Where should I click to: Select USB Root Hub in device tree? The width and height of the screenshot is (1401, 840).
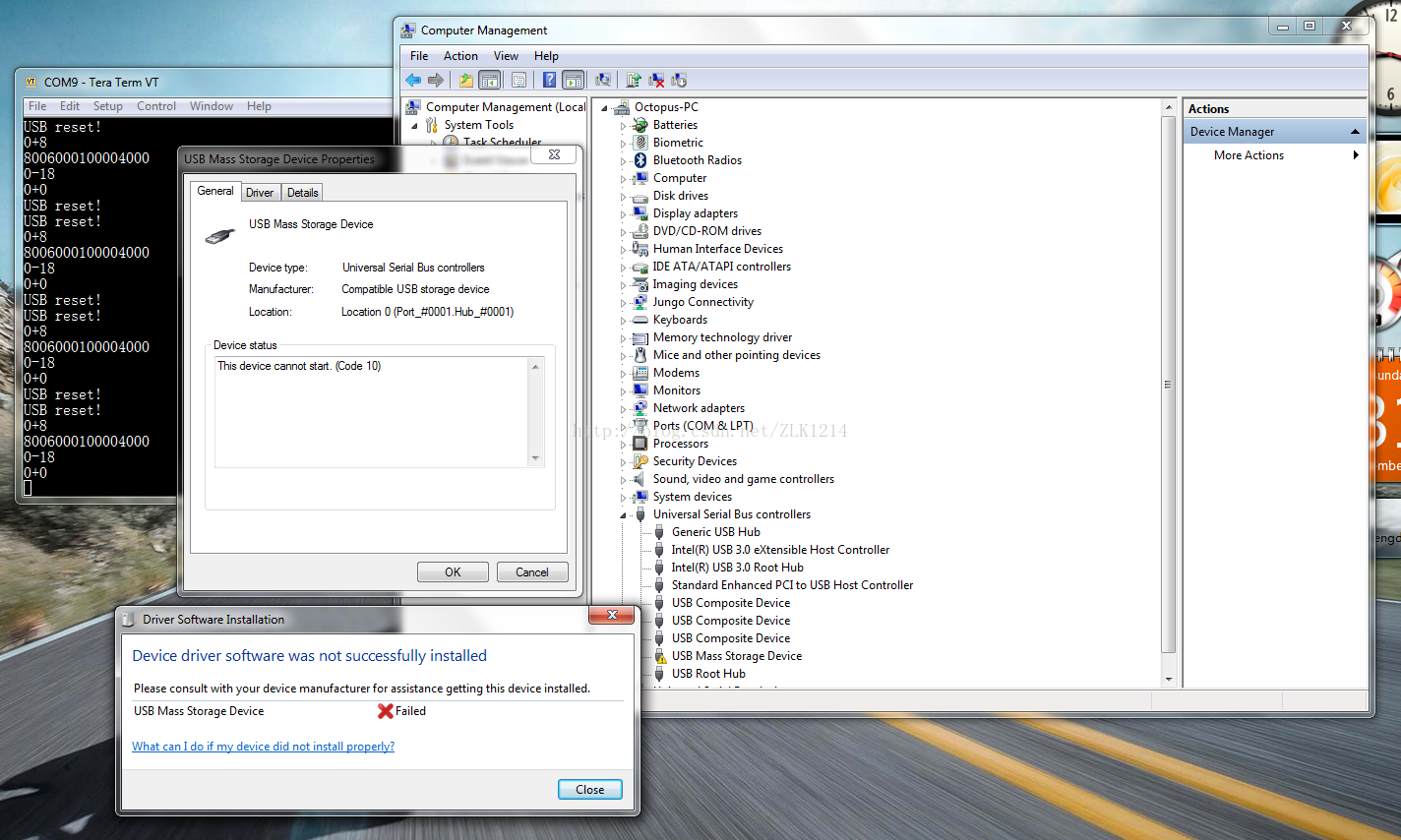pyautogui.click(x=708, y=674)
